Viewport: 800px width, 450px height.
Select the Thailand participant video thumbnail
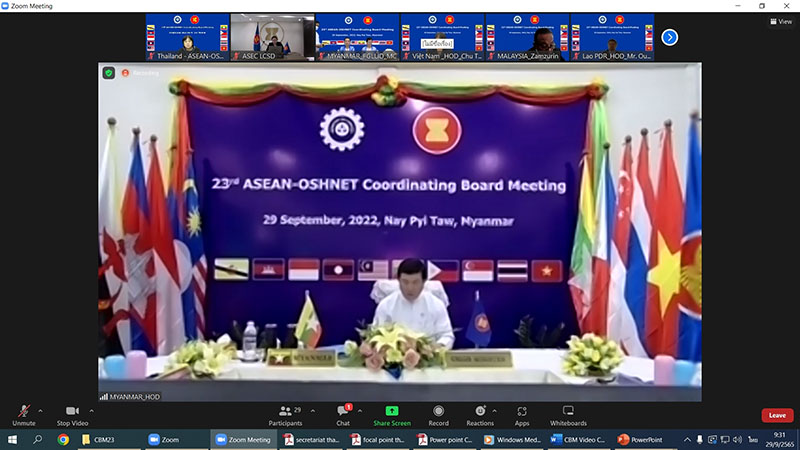point(186,37)
